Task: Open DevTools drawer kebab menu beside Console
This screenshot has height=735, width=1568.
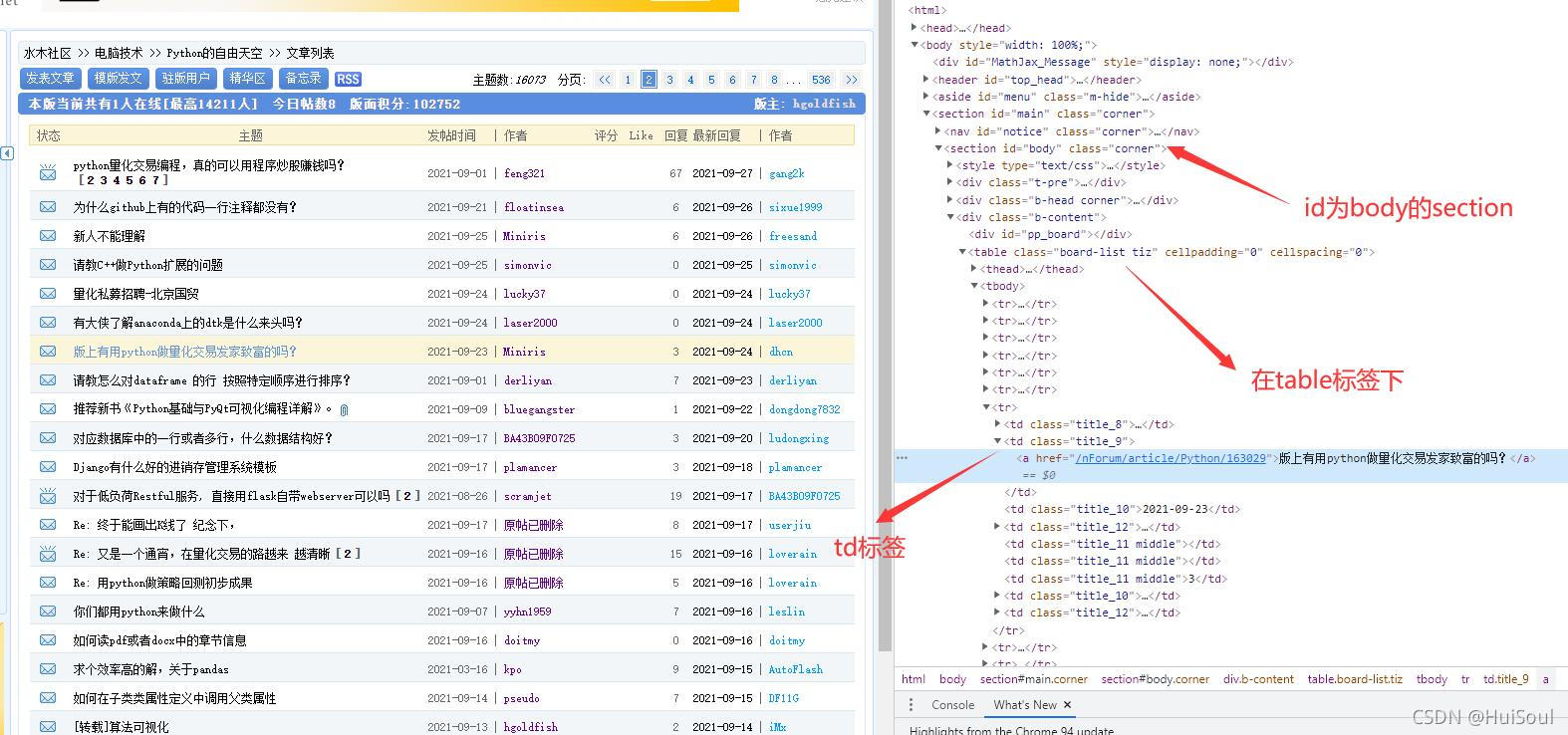Action: click(911, 704)
